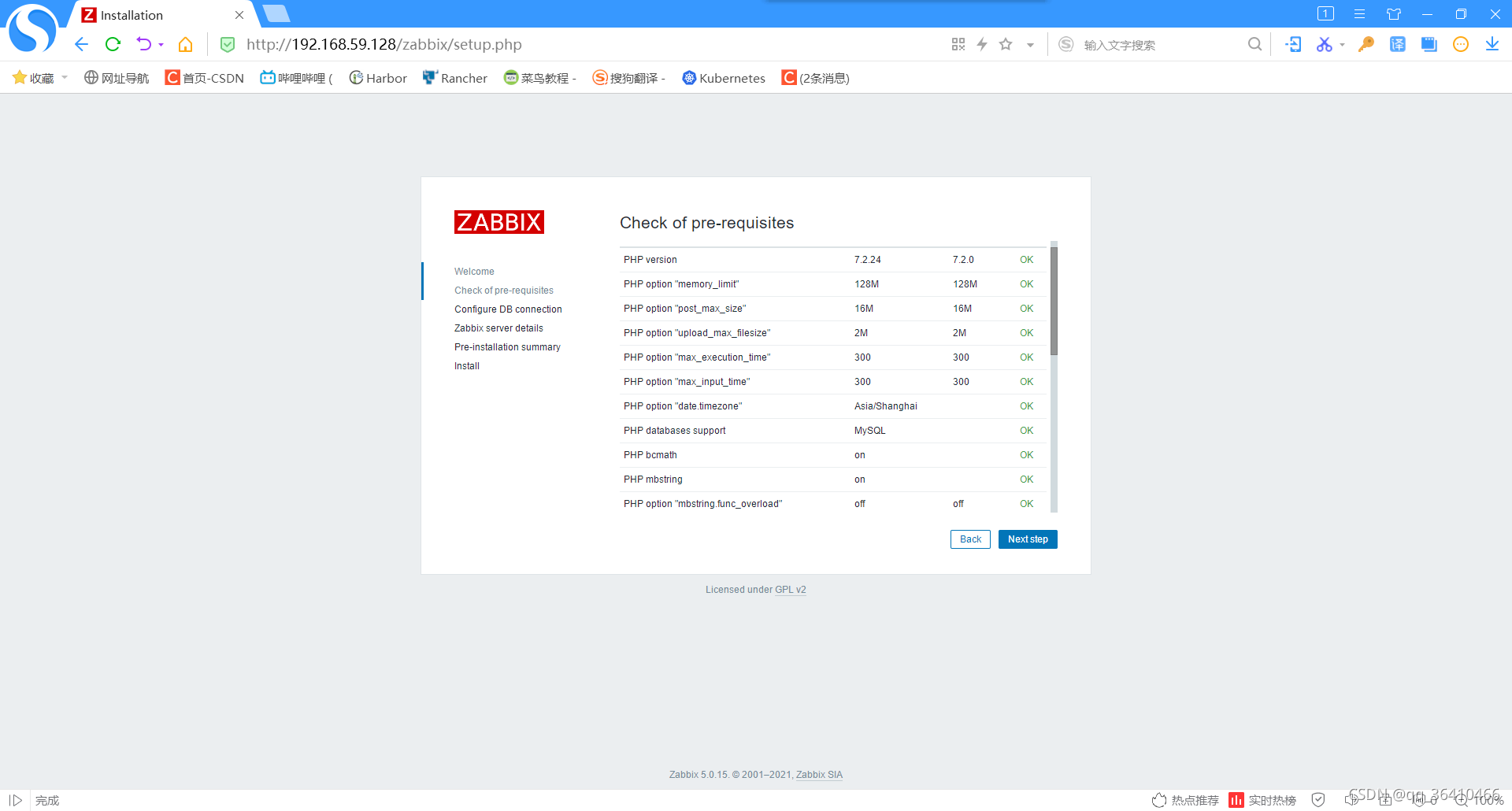Open the Zabbix SIA link

[x=819, y=775]
